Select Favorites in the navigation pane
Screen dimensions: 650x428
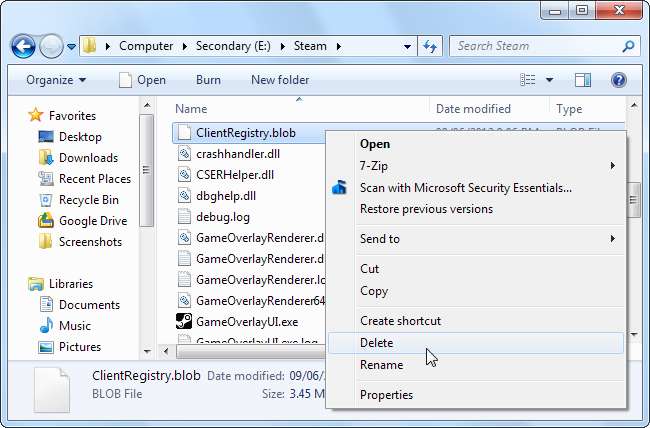point(72,116)
